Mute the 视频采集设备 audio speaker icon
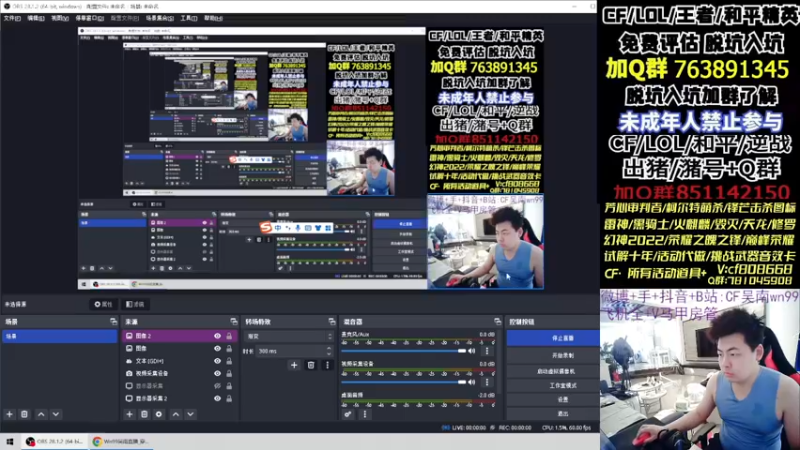 click(472, 382)
